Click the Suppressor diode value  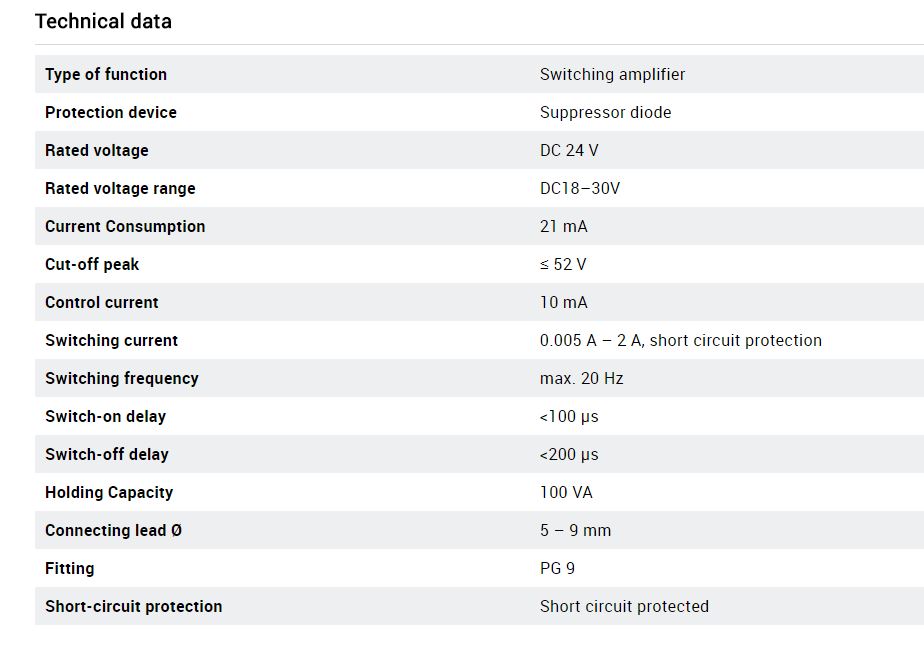(605, 113)
